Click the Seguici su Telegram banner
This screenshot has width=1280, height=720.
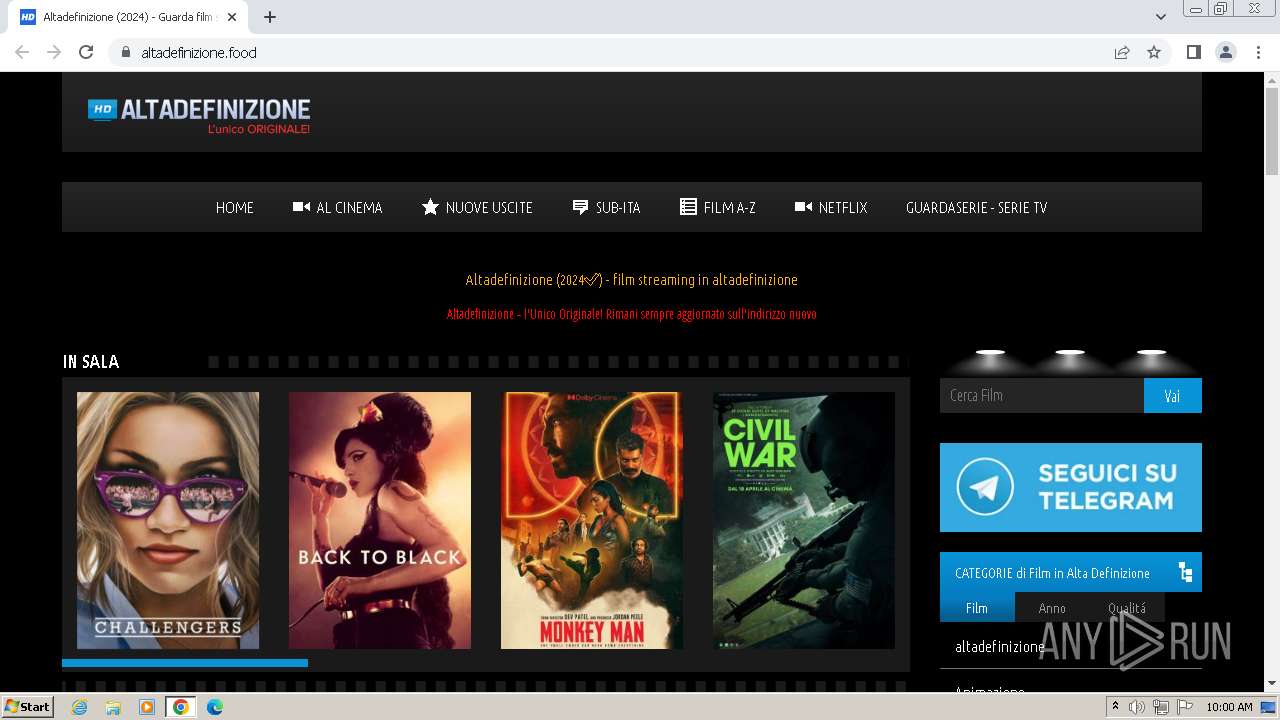[1071, 487]
